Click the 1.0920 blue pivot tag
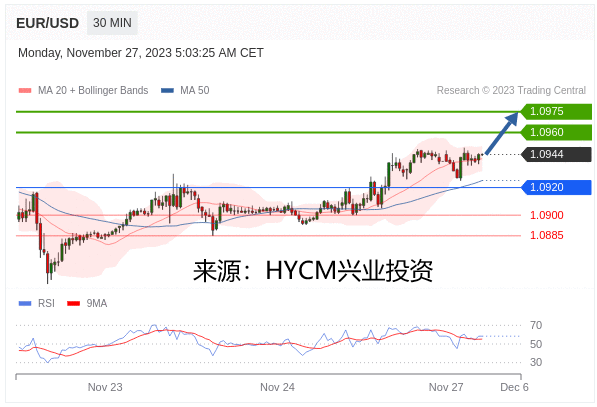 click(x=556, y=187)
